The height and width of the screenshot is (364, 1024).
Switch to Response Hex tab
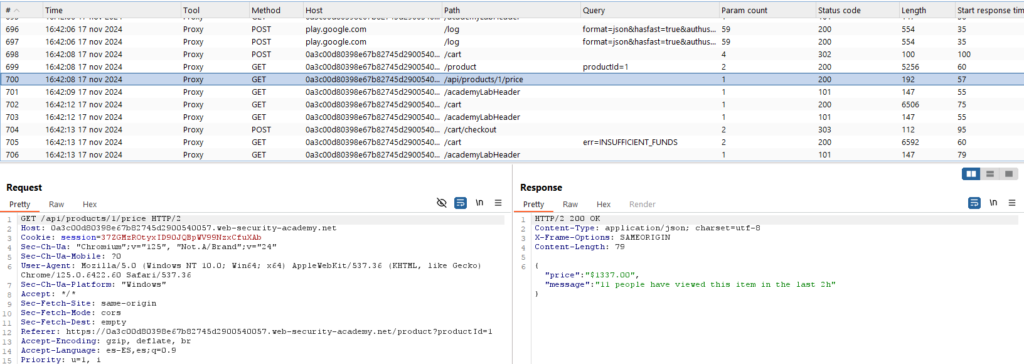click(x=603, y=205)
